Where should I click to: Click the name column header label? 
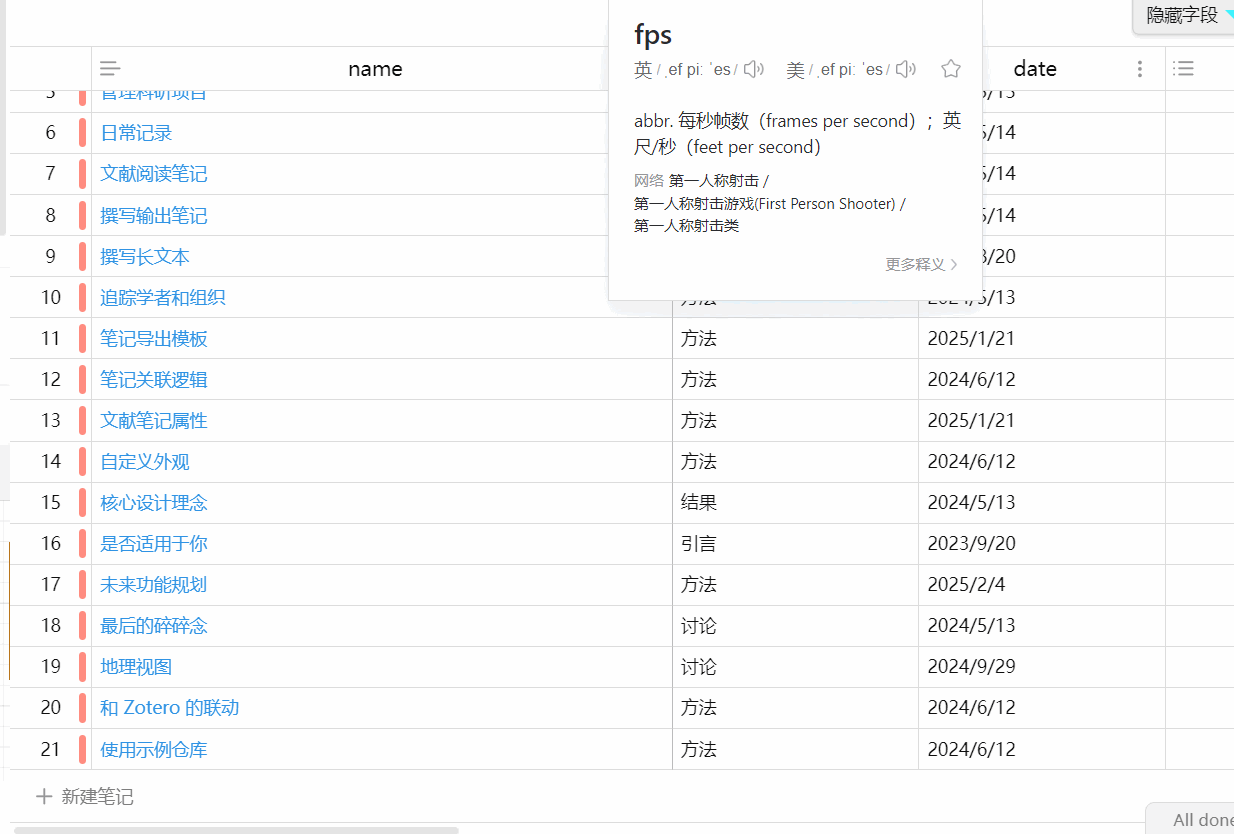coord(375,69)
